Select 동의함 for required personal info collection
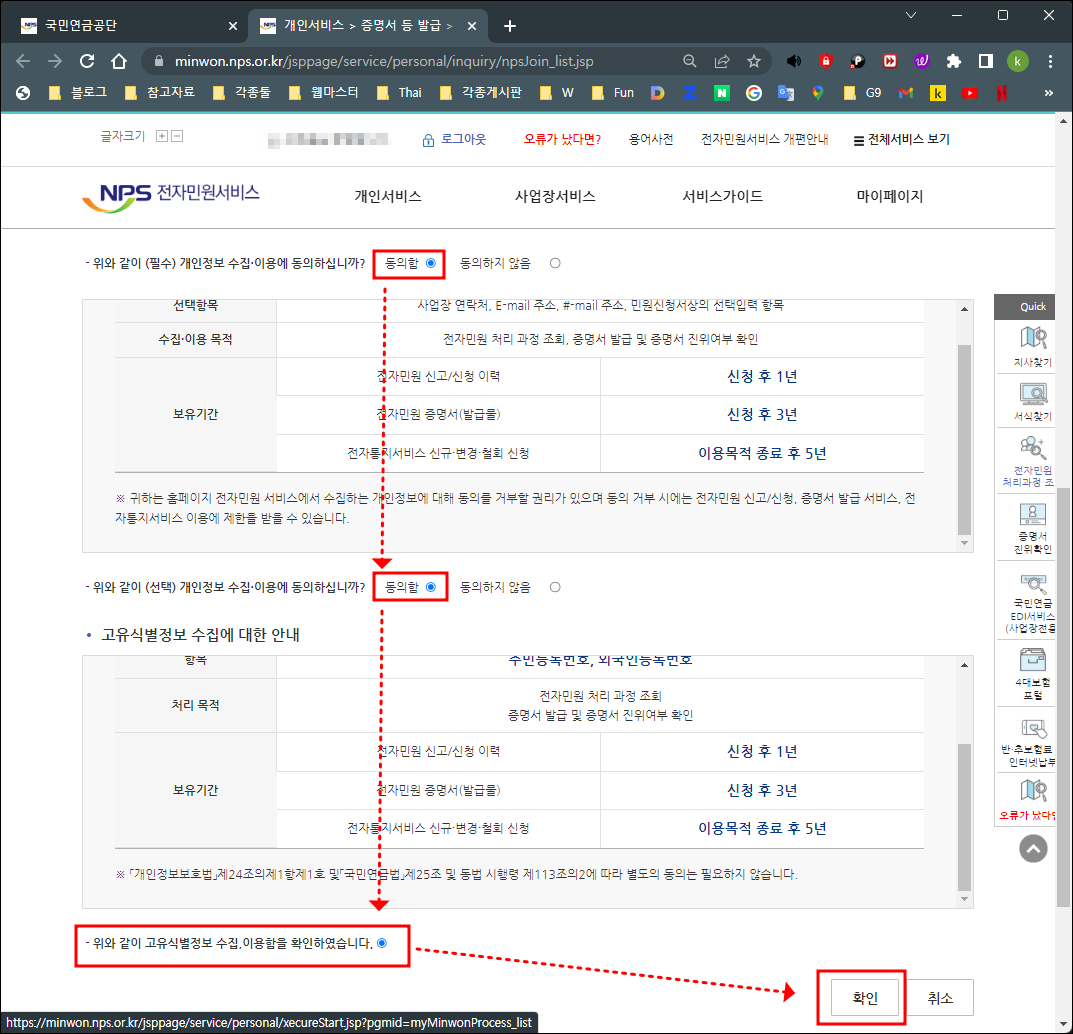The width and height of the screenshot is (1073, 1034). point(429,263)
